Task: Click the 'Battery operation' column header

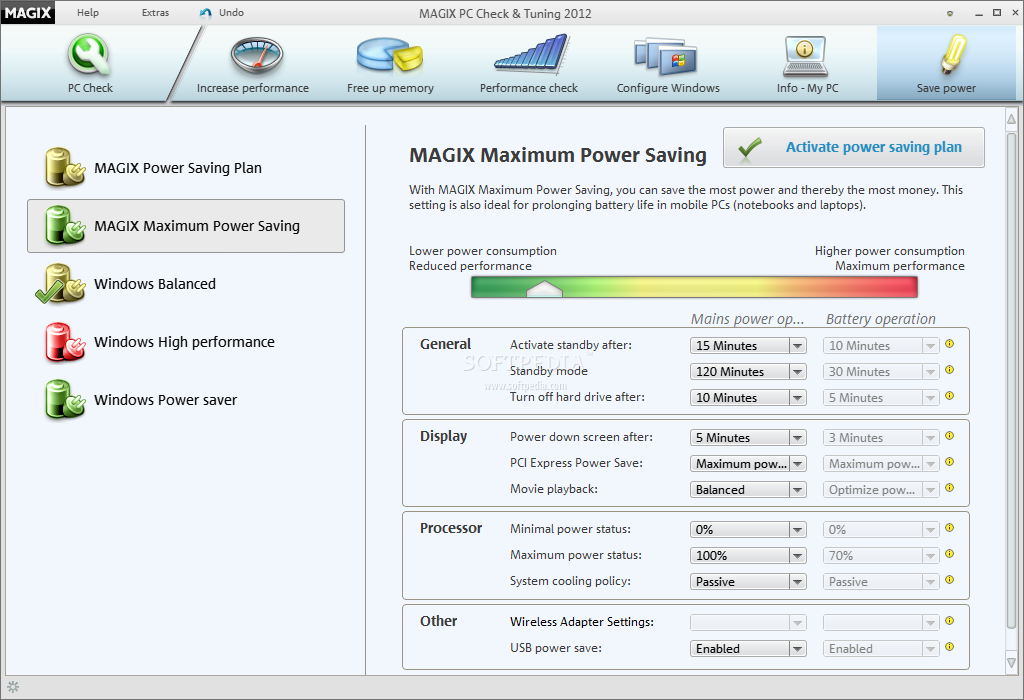Action: (x=880, y=319)
